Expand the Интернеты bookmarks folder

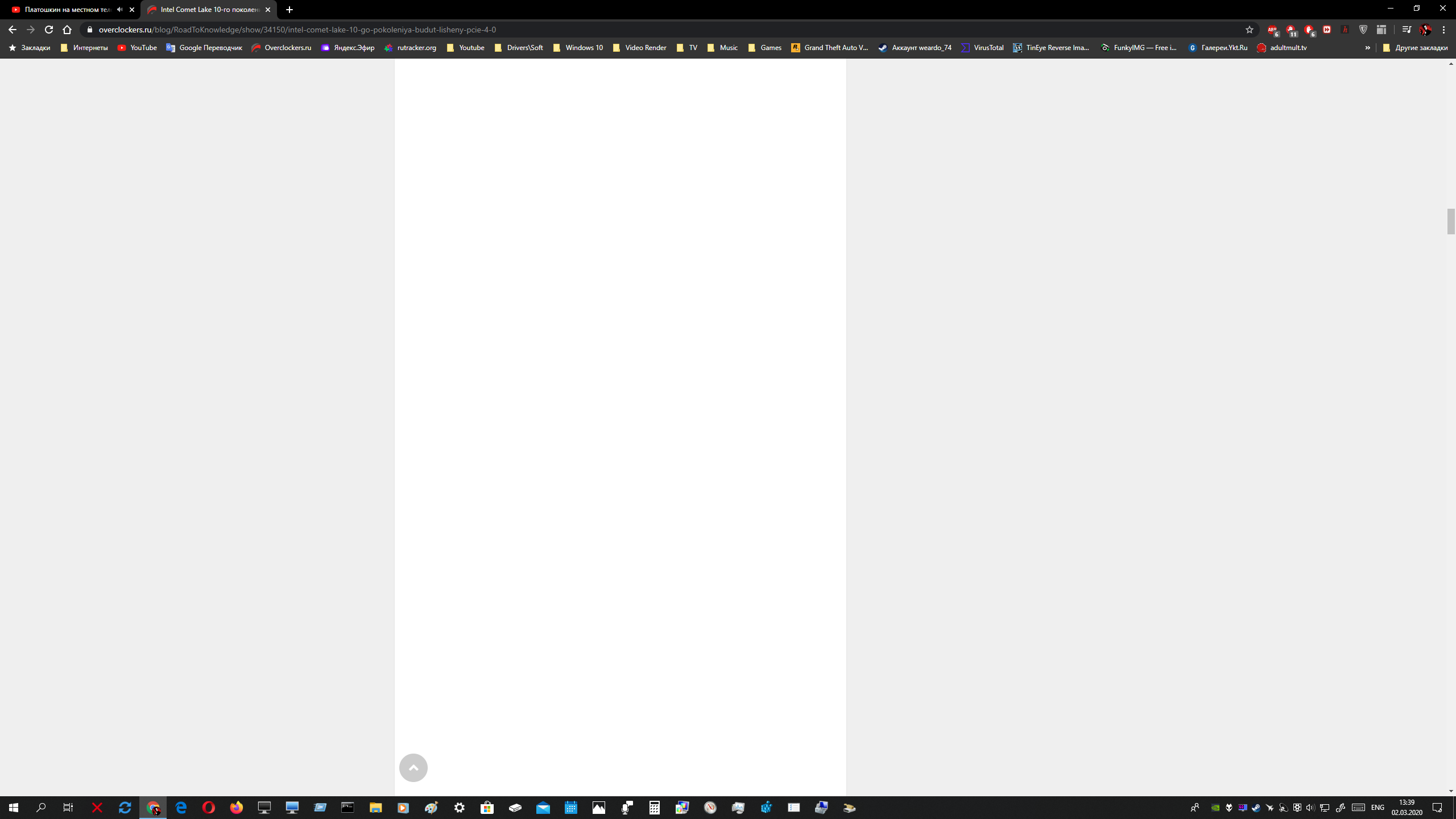tap(84, 48)
